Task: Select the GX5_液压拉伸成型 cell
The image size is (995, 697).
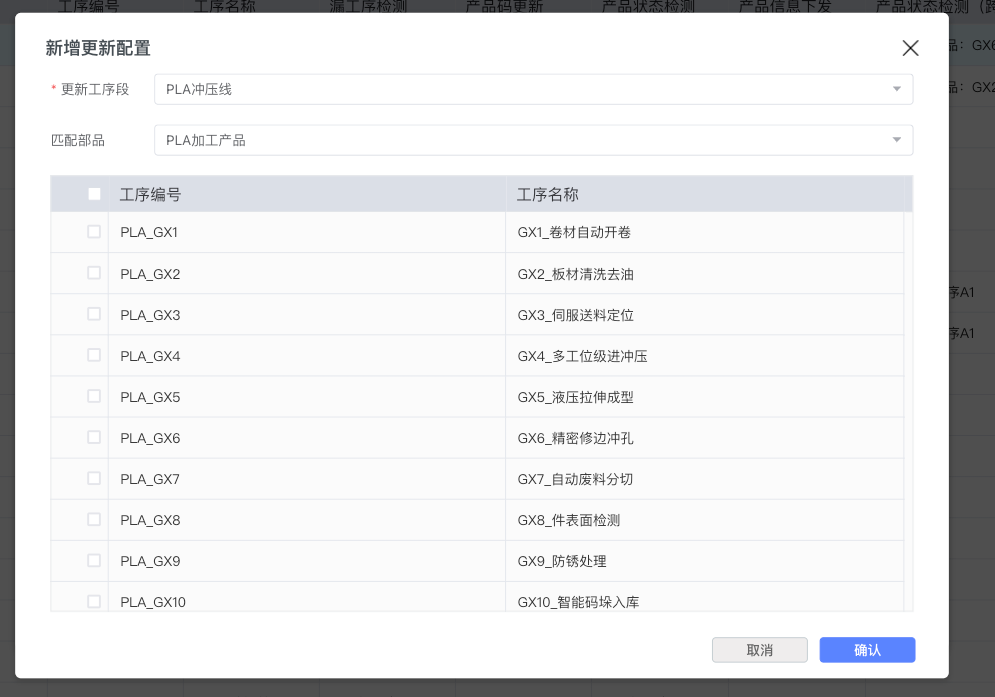Action: (x=575, y=397)
